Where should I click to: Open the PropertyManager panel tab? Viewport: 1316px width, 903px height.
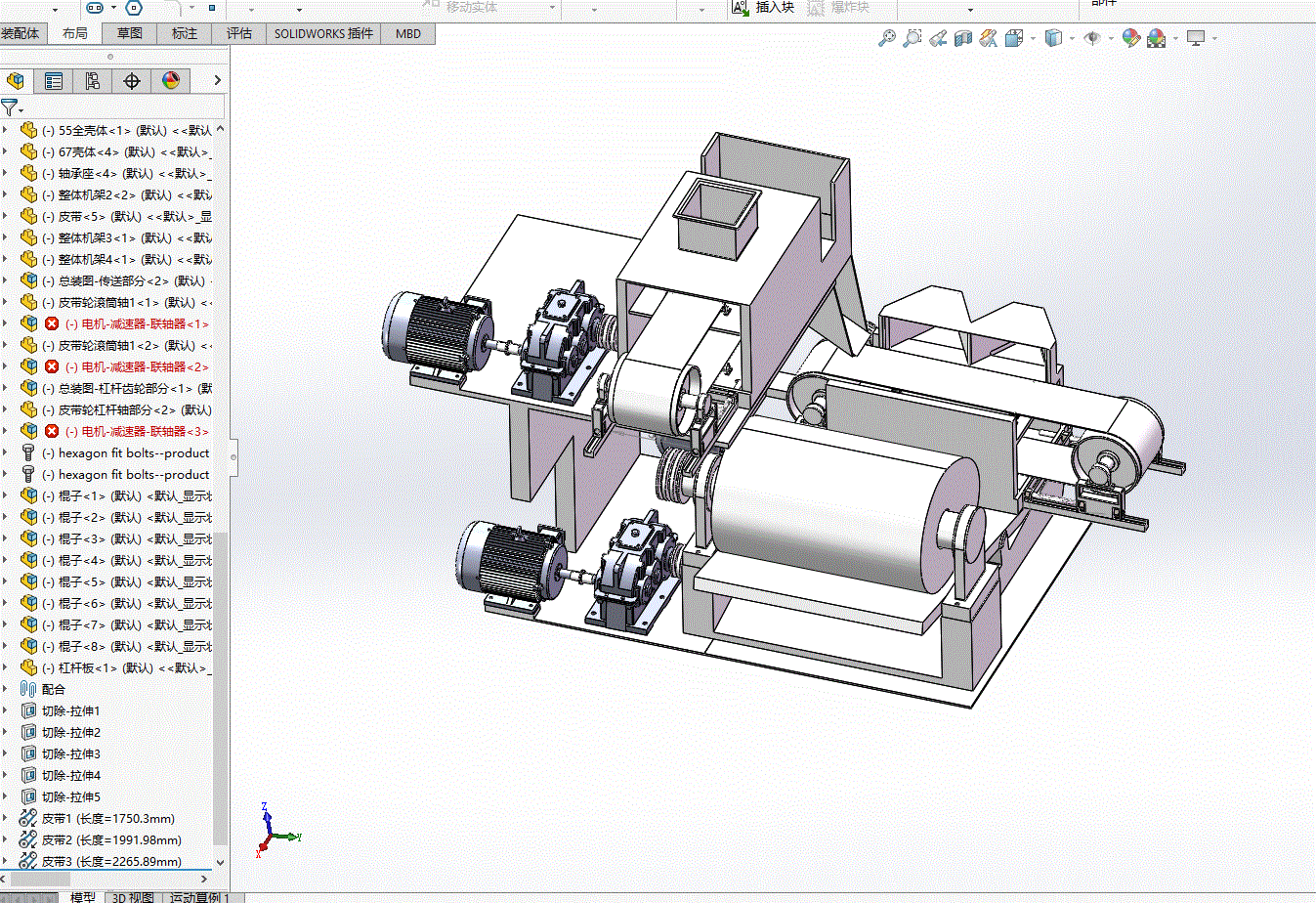coord(54,81)
